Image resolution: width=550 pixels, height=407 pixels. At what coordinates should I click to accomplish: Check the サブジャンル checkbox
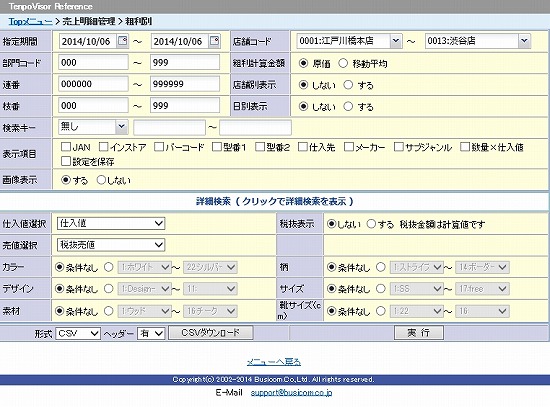(x=398, y=147)
